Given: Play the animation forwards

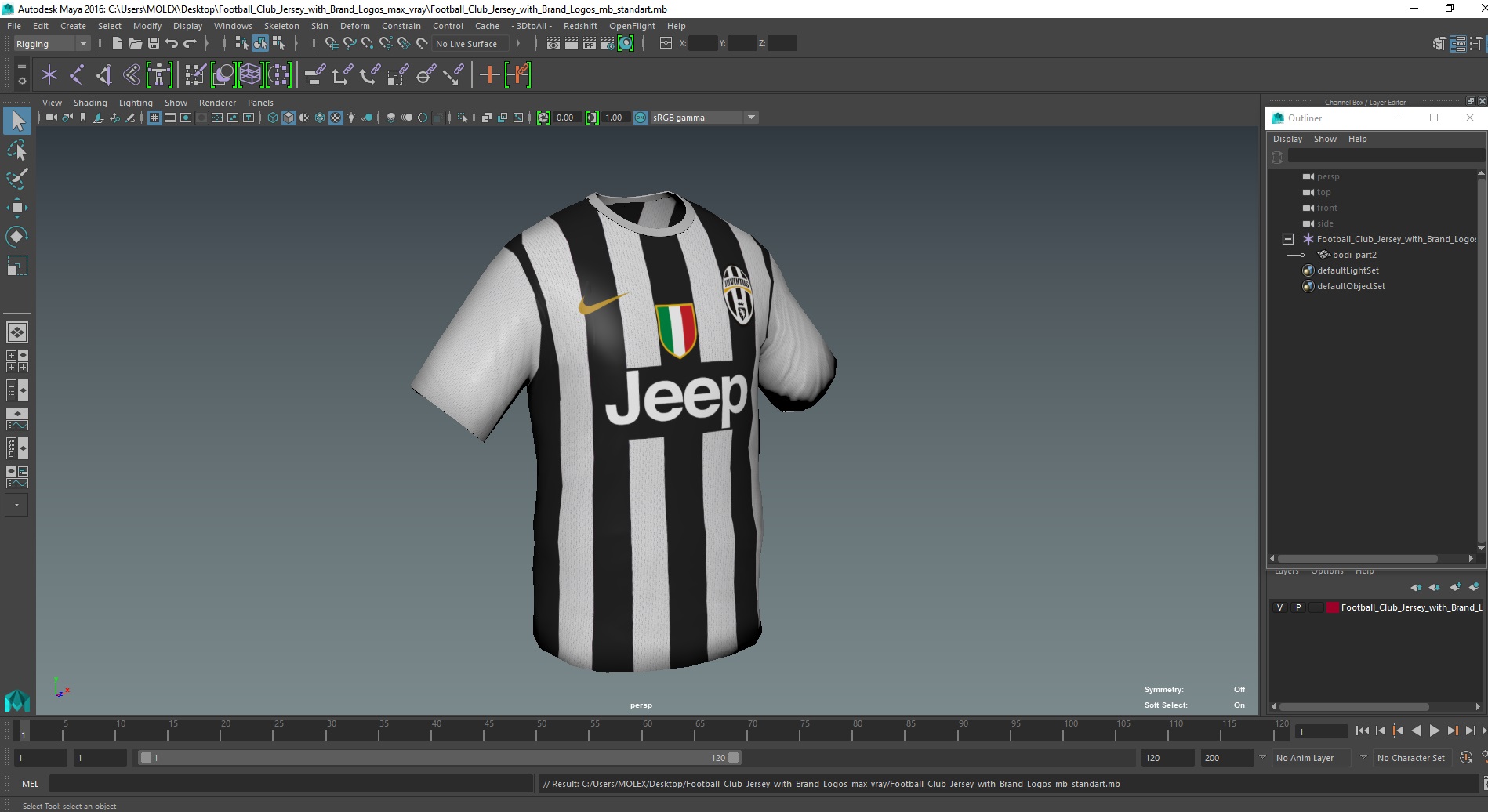Looking at the screenshot, I should [1434, 730].
